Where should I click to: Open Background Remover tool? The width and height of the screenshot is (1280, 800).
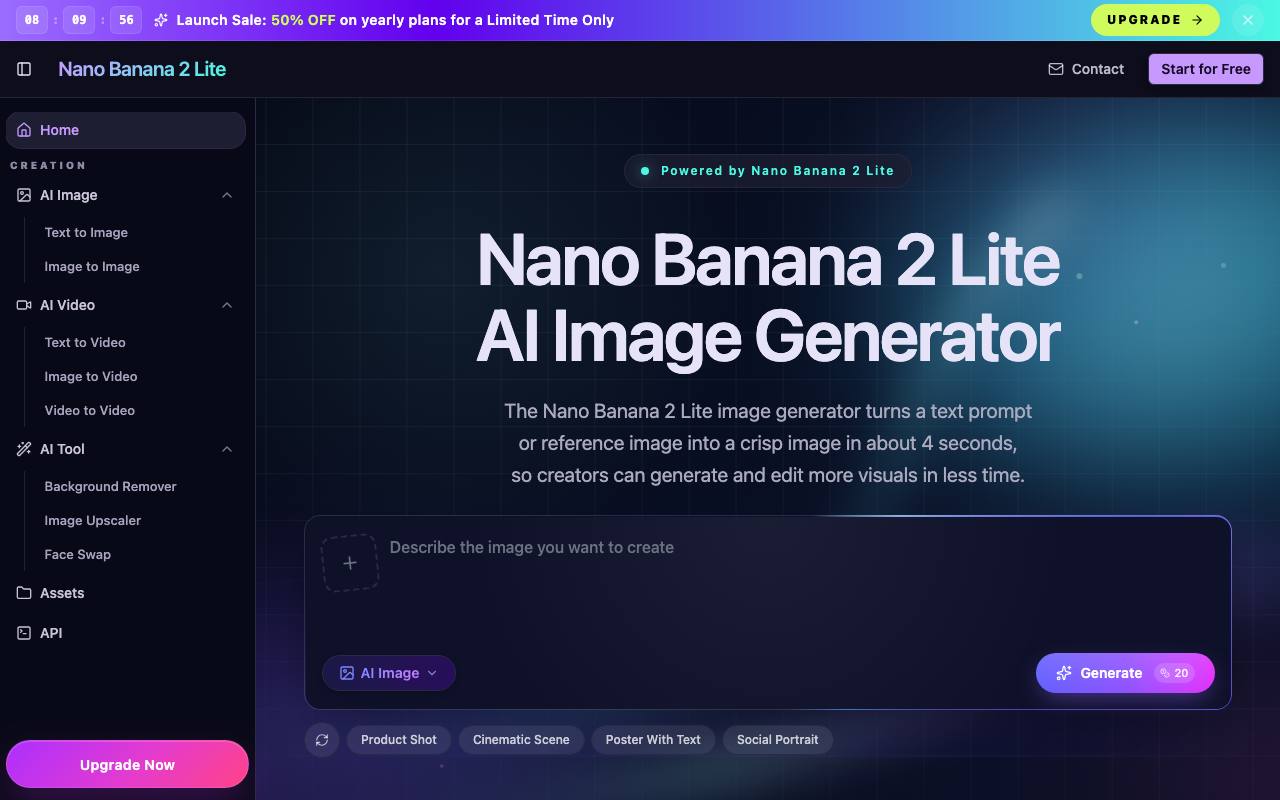[110, 486]
